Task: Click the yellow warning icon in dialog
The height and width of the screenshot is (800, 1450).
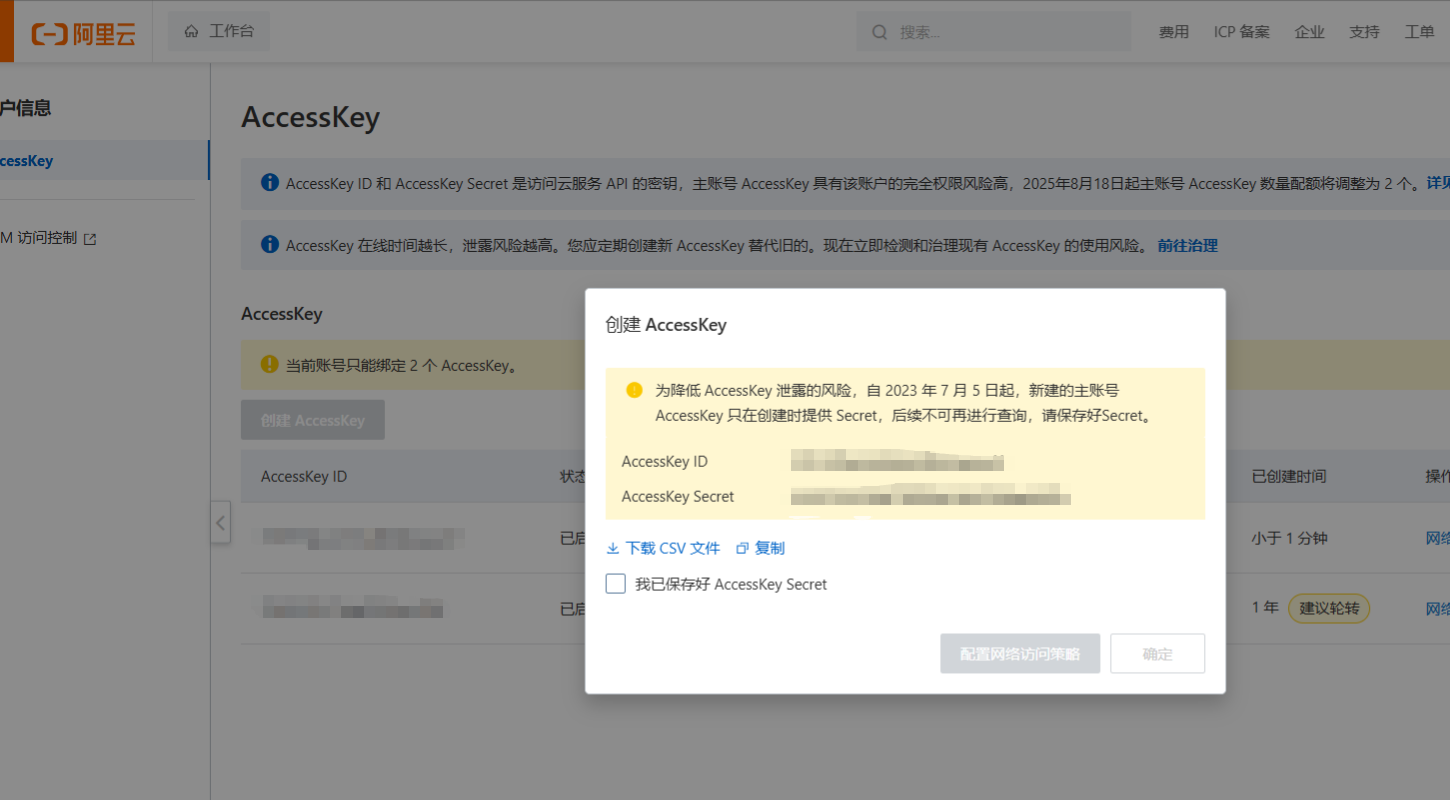Action: click(x=634, y=390)
